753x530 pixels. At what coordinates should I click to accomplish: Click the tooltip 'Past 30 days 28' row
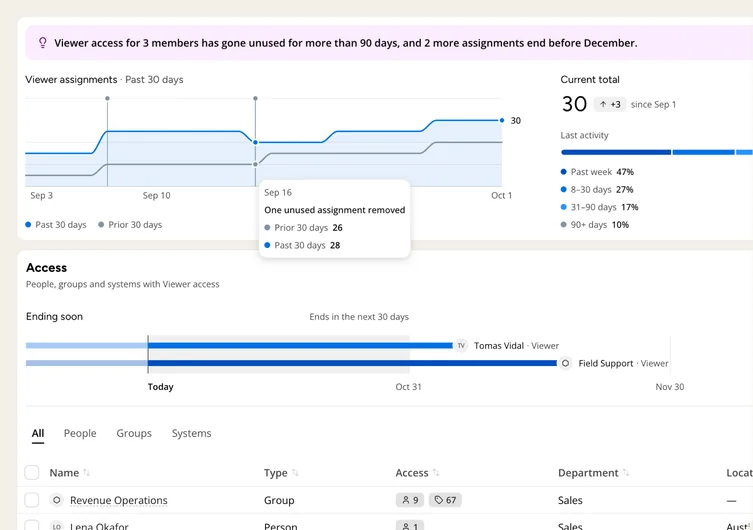point(302,245)
